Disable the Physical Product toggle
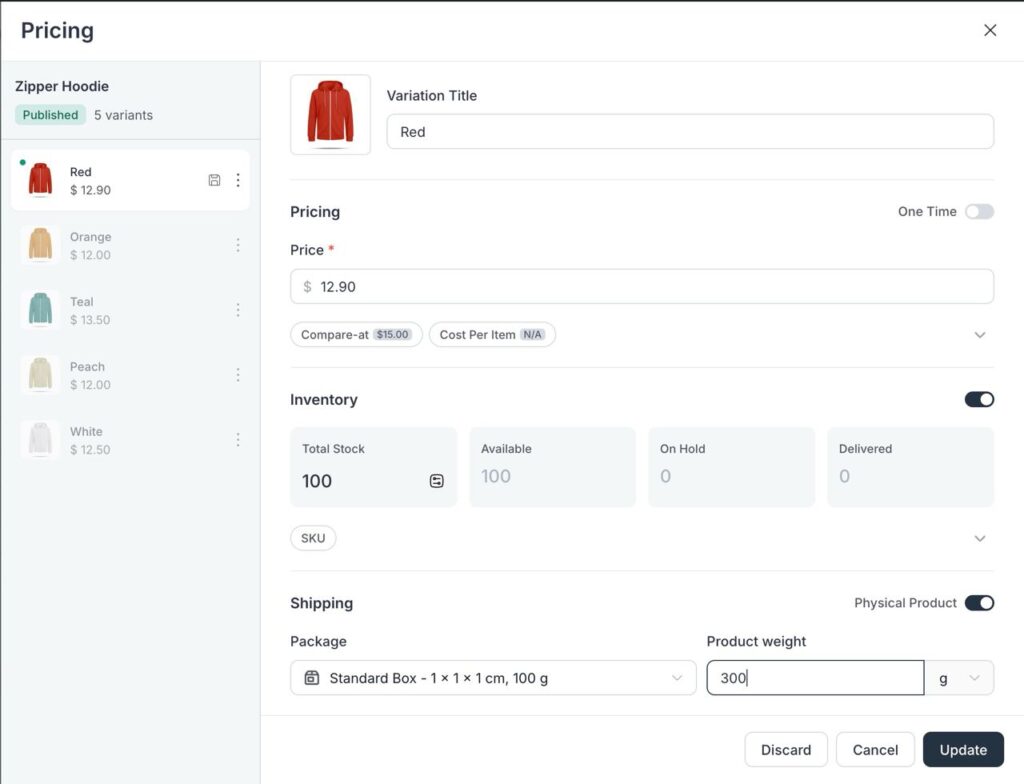 click(979, 603)
